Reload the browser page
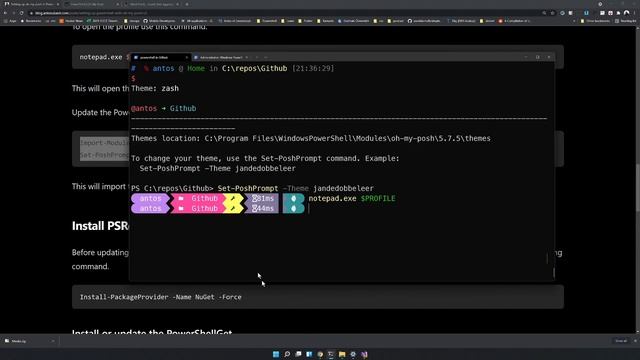The height and width of the screenshot is (360, 640). 22,13
